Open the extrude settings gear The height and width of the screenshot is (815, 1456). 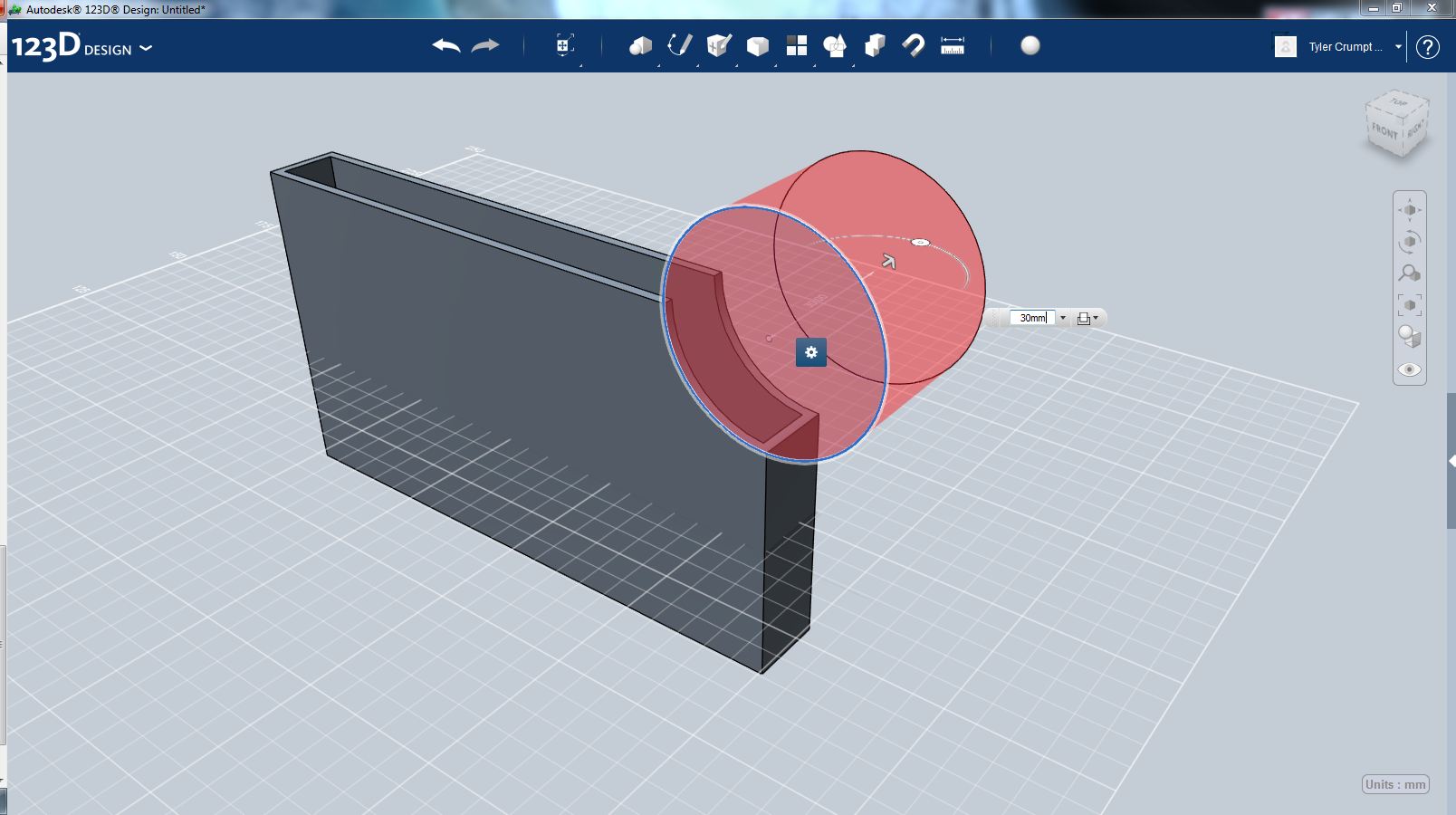[x=811, y=352]
